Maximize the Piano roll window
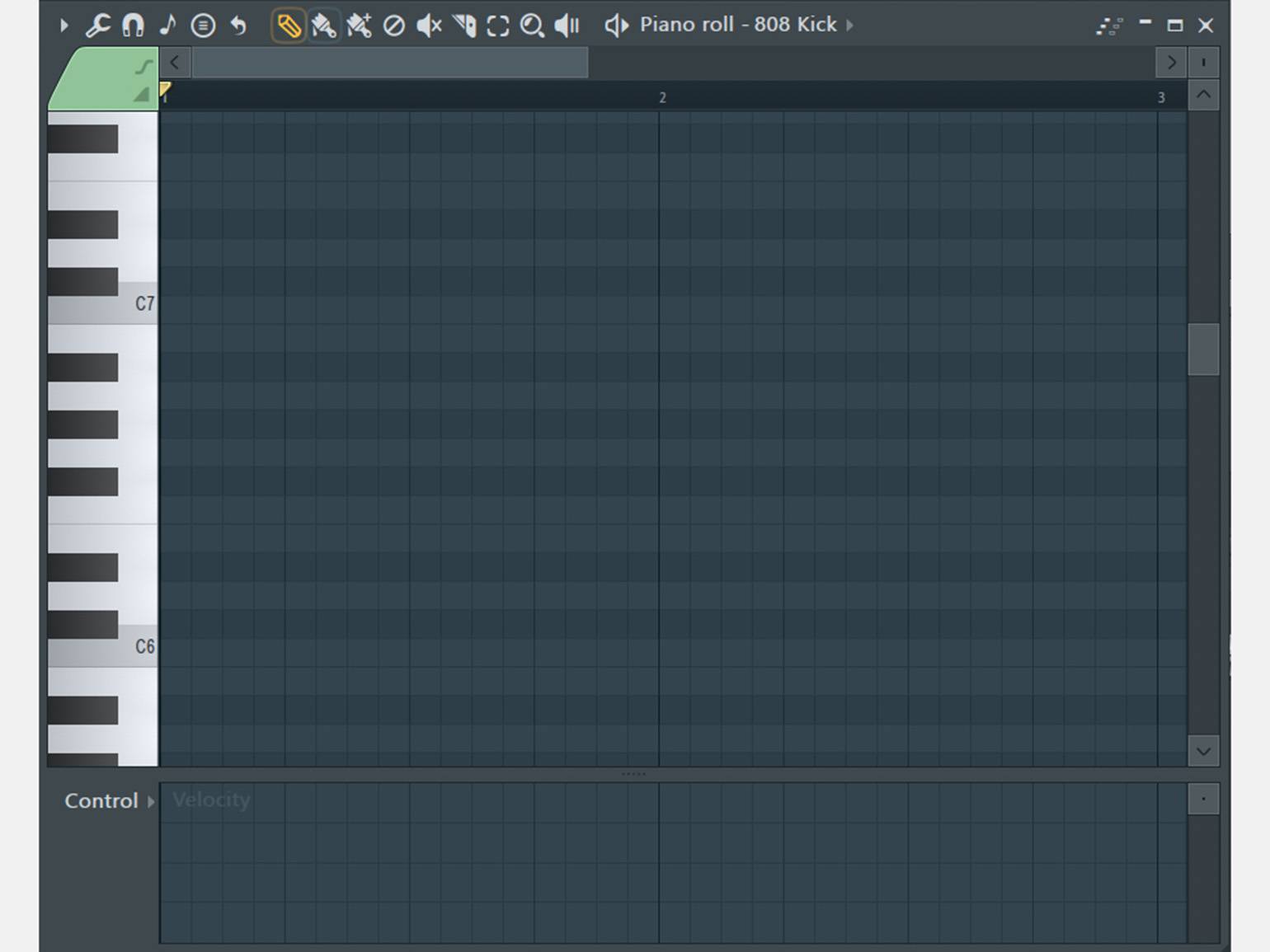Screen dimensions: 1270x952 (x=1175, y=26)
